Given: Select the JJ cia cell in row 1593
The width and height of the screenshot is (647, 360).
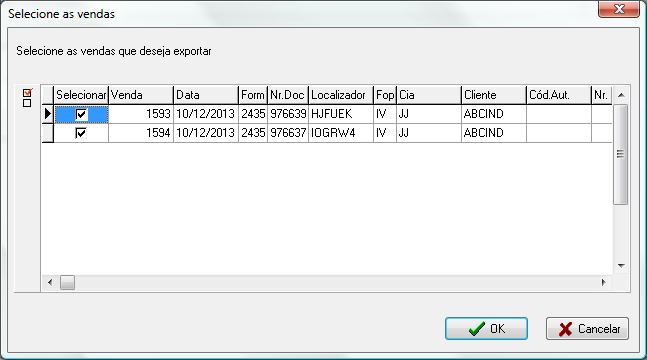Looking at the screenshot, I should pyautogui.click(x=429, y=114).
